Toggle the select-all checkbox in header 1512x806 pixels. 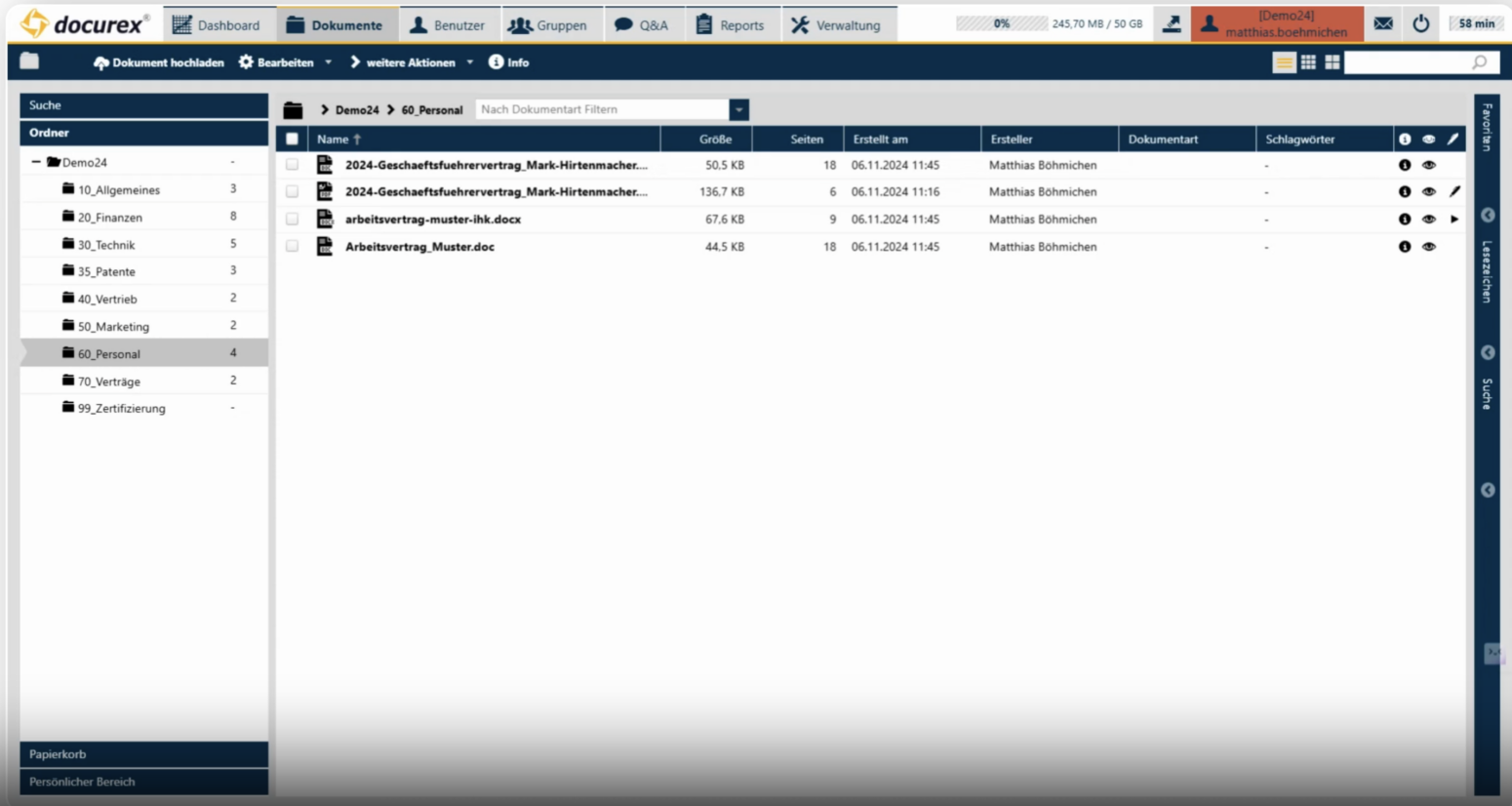point(292,140)
